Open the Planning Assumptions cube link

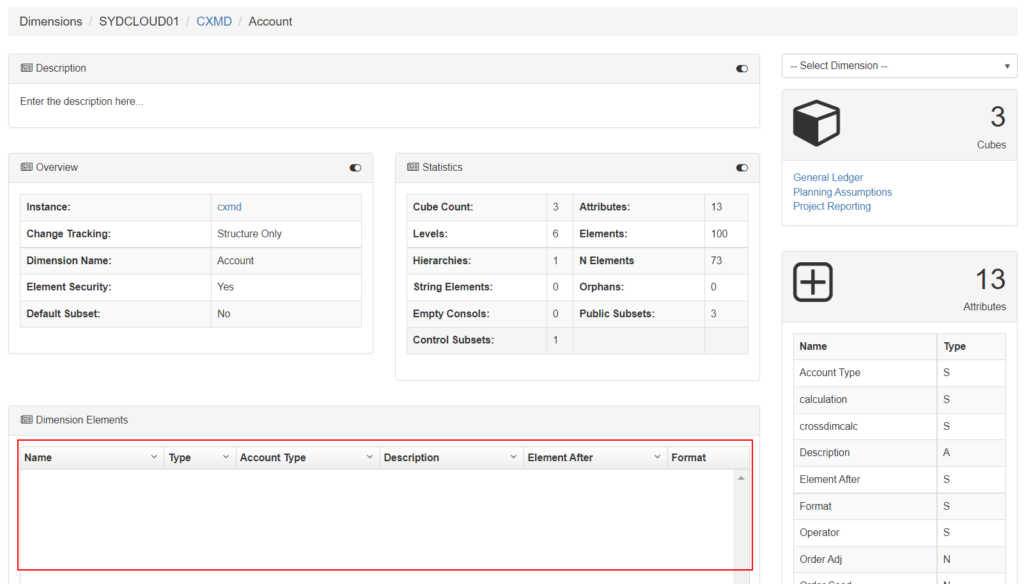pyautogui.click(x=842, y=192)
